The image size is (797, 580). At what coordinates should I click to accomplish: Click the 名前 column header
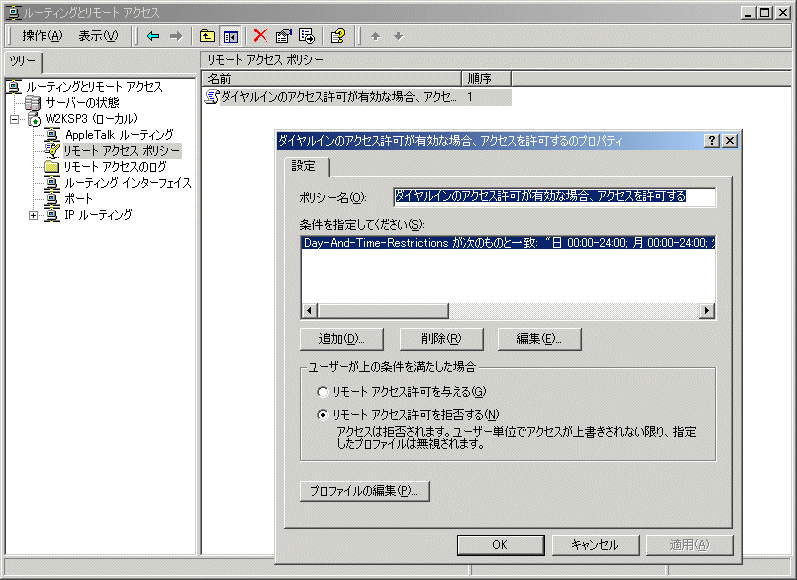pos(331,79)
